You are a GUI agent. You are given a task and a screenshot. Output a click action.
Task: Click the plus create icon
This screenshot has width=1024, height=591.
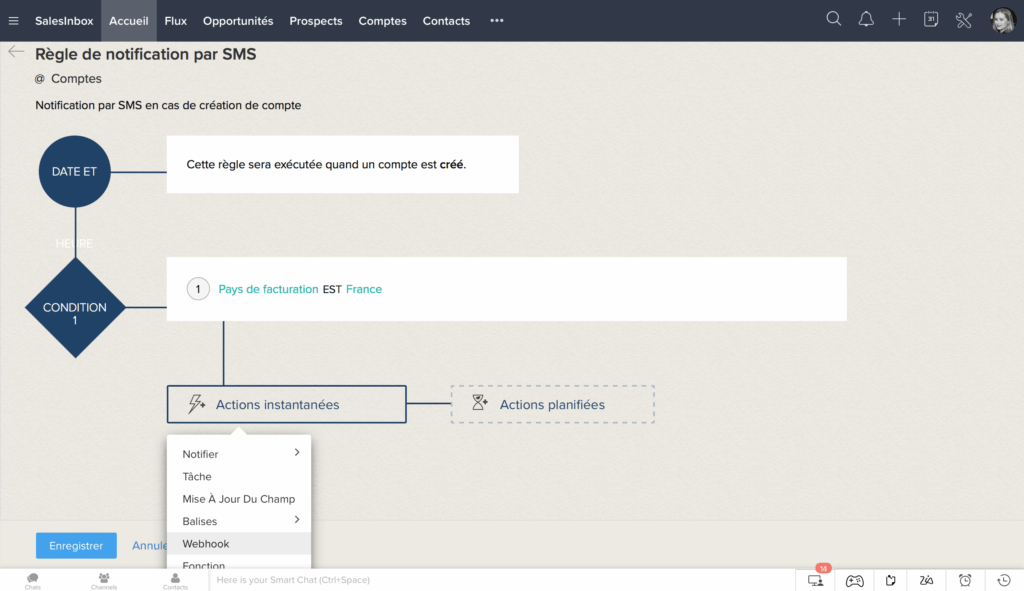tap(899, 19)
